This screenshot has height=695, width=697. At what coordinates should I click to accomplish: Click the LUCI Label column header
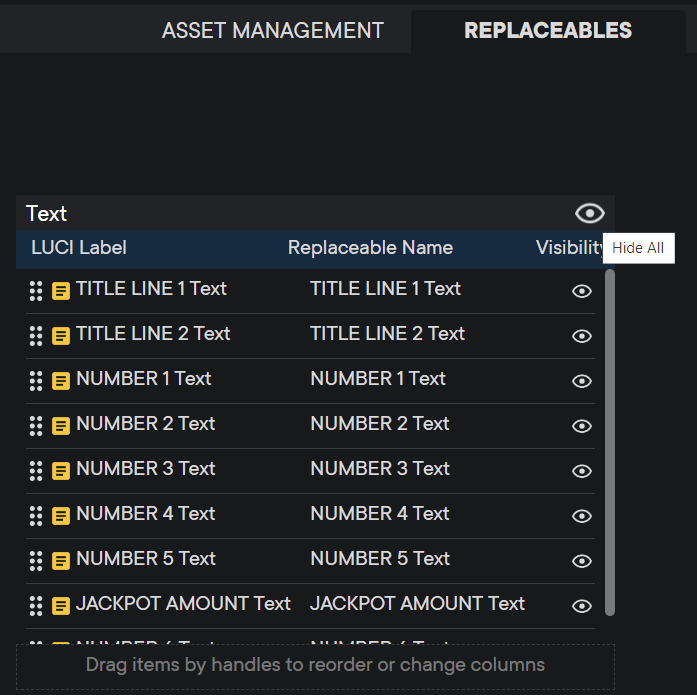click(79, 248)
